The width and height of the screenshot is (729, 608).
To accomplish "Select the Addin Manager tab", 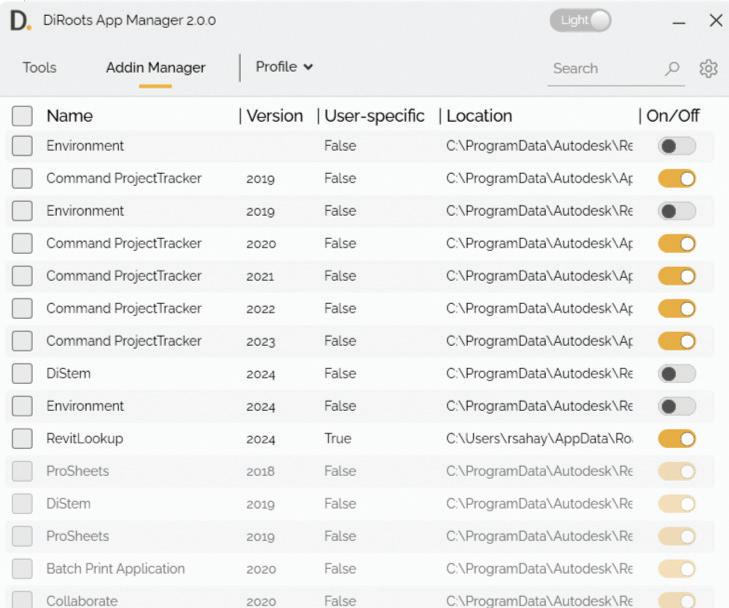I will coord(155,68).
